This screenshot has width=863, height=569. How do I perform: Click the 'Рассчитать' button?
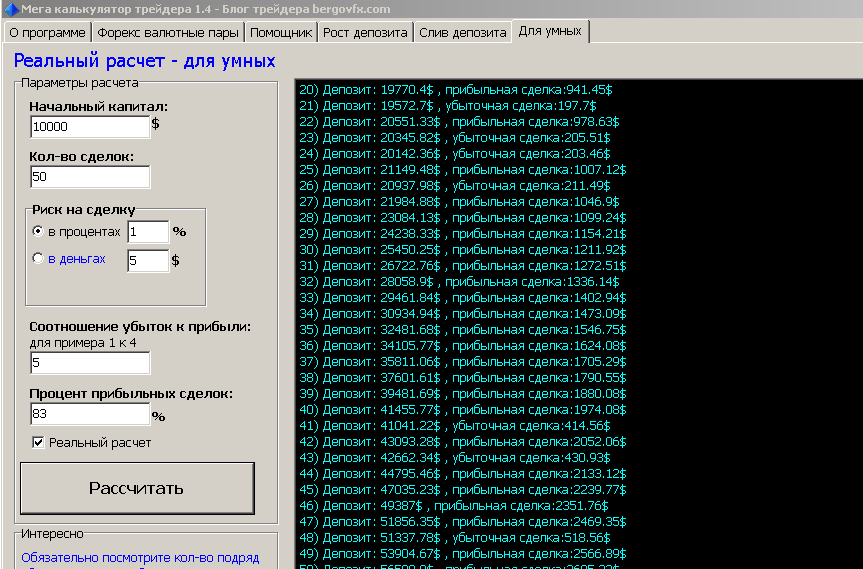click(x=137, y=488)
